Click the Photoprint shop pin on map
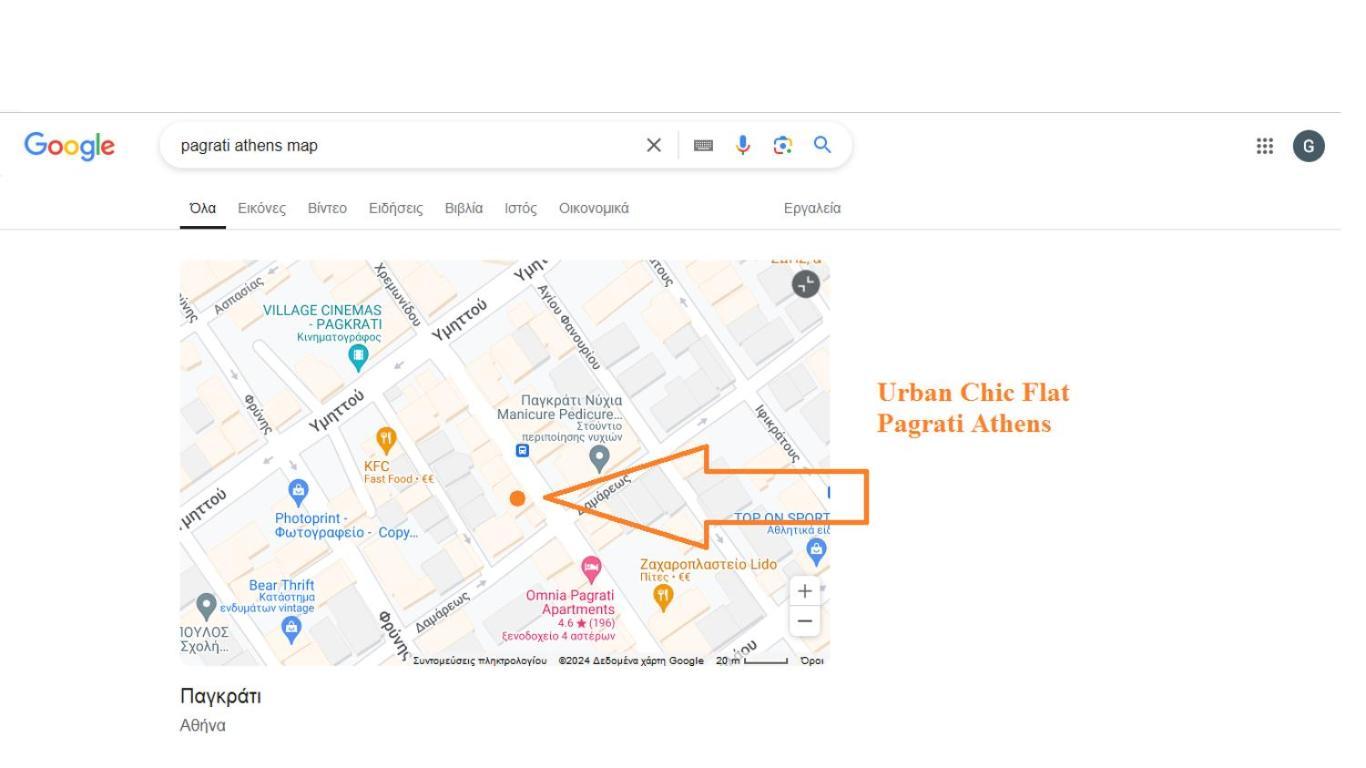Viewport: 1366px width, 768px height. [297, 491]
